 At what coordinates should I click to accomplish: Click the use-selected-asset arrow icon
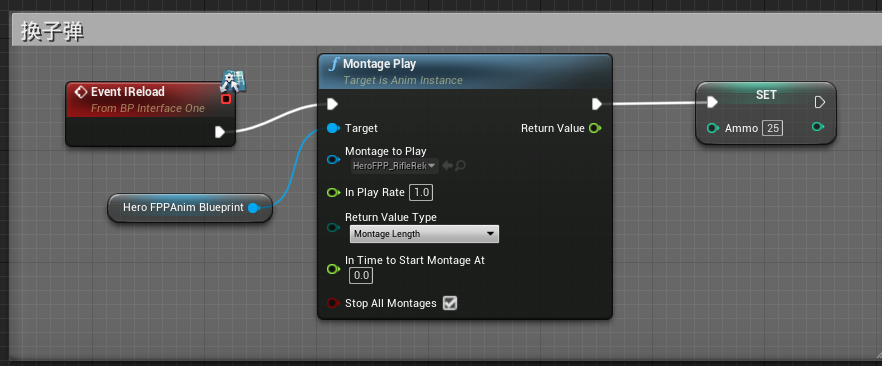point(448,166)
